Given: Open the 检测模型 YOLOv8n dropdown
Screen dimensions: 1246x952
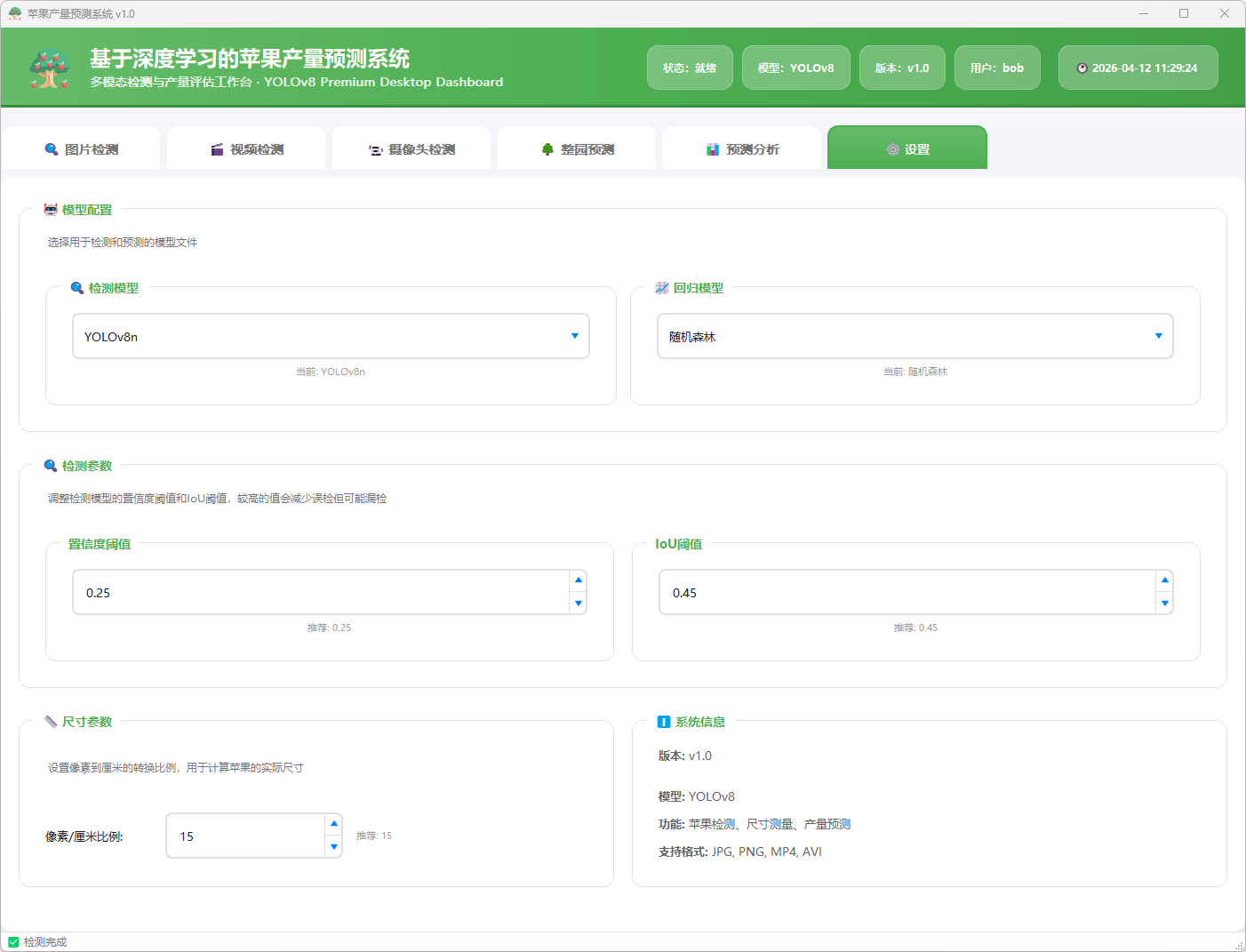Looking at the screenshot, I should pos(574,336).
